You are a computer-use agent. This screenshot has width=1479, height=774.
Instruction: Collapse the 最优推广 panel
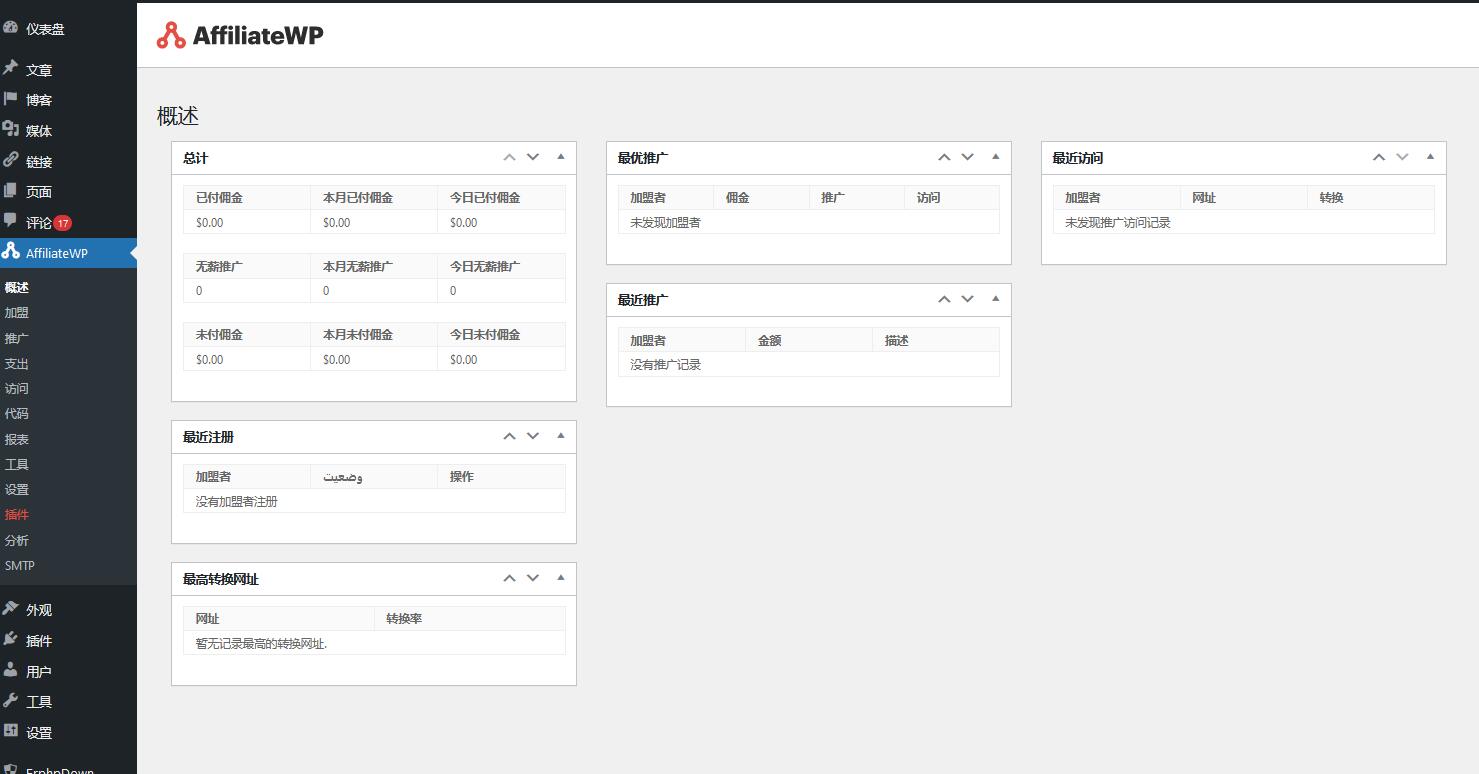(995, 157)
